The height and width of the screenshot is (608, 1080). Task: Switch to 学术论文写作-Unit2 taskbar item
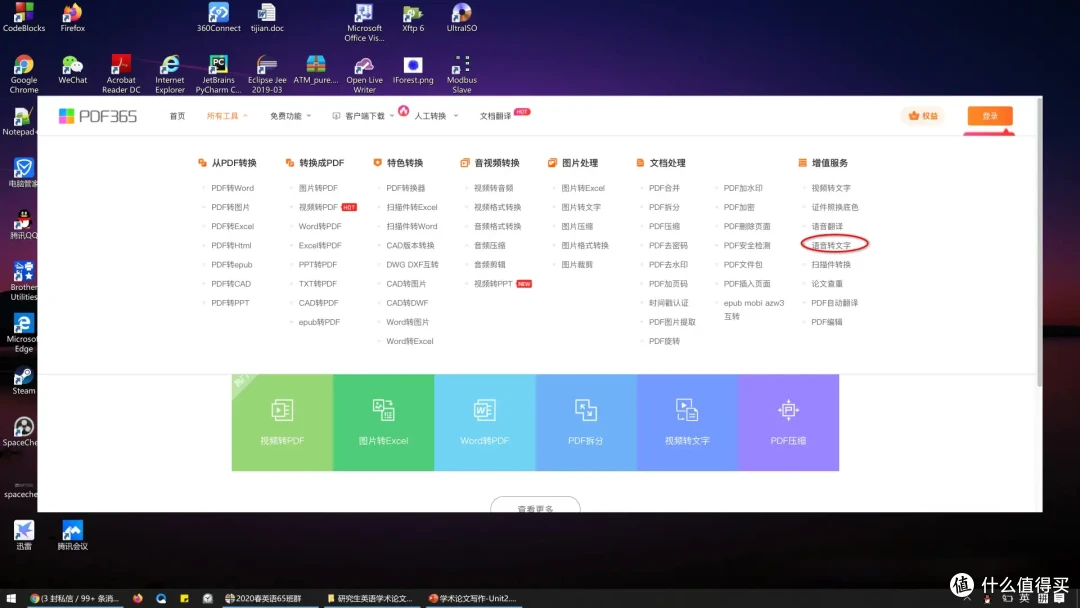coord(472,598)
